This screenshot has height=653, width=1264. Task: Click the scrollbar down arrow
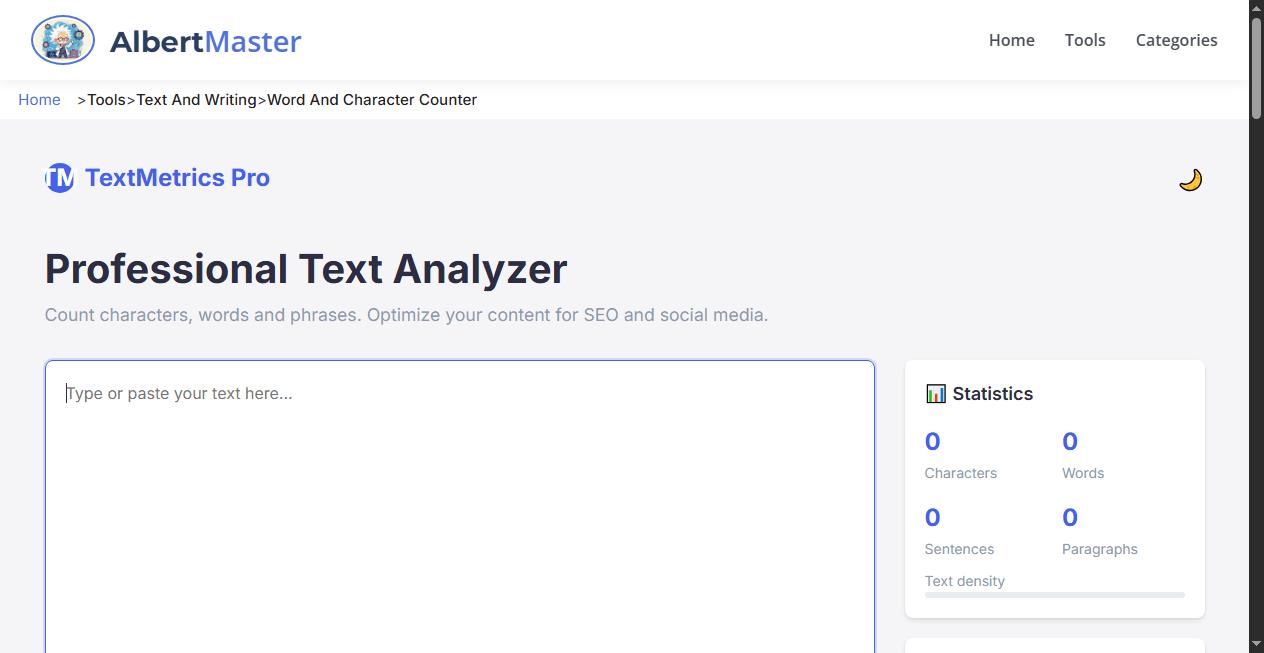[1256, 645]
